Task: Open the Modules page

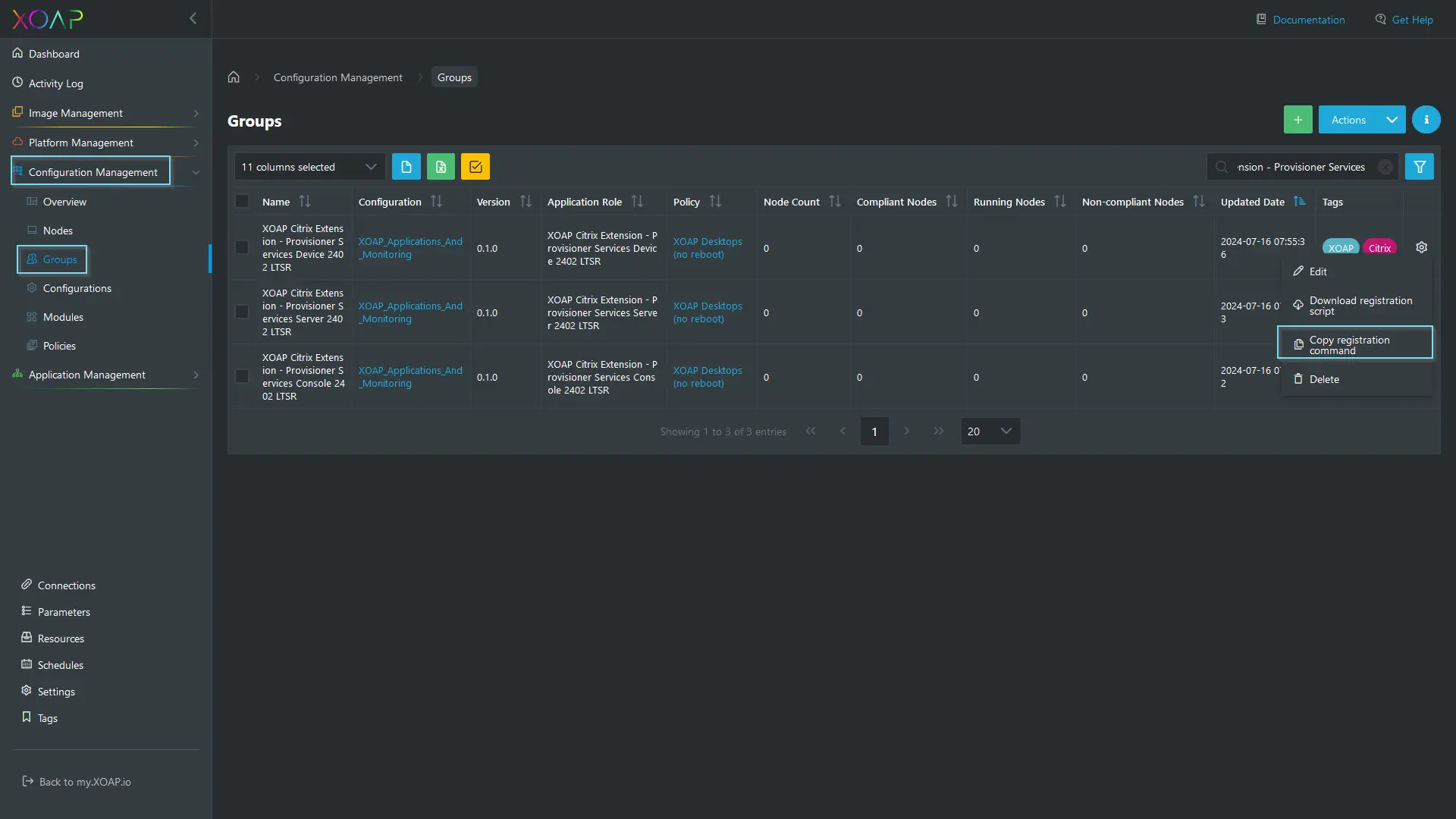Action: coord(63,317)
